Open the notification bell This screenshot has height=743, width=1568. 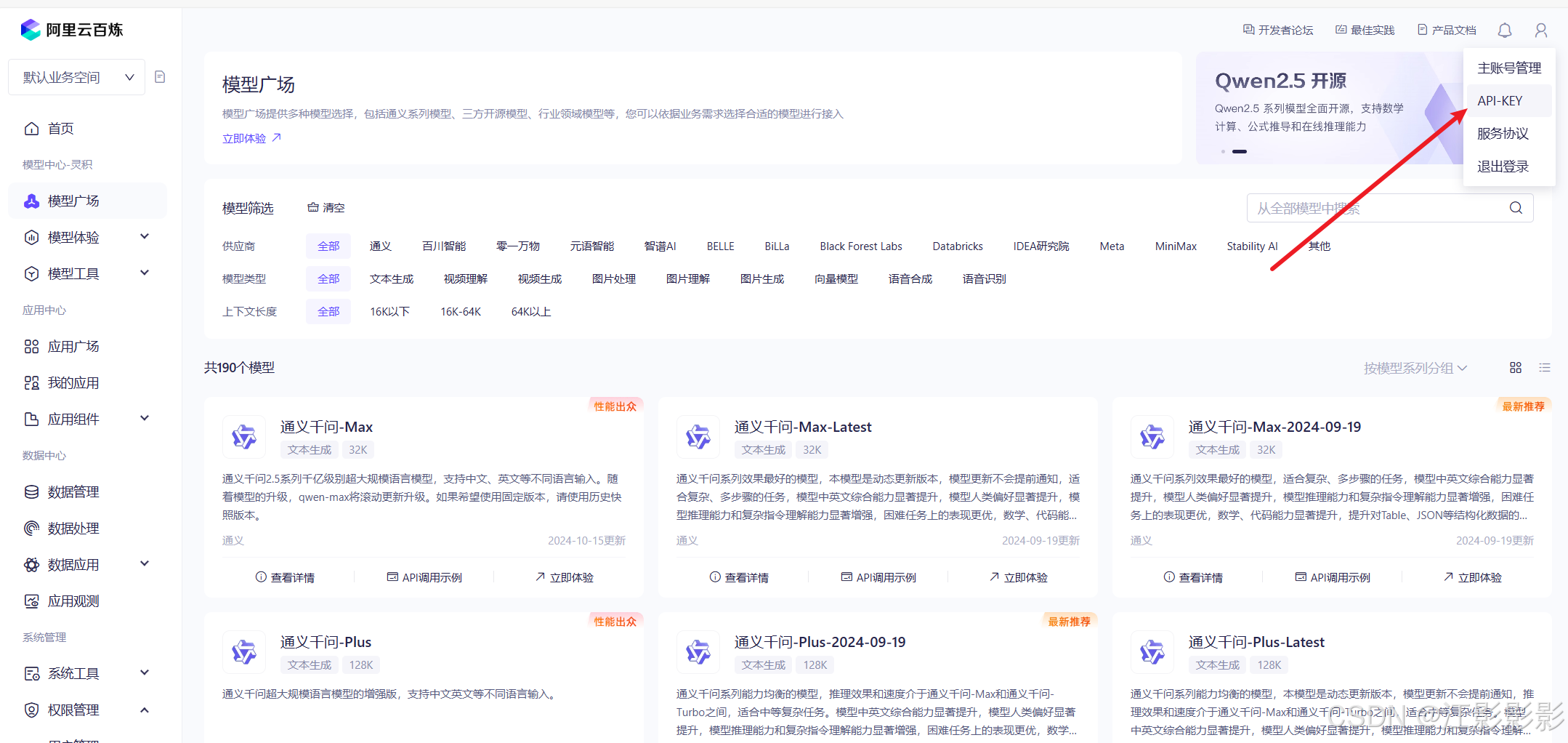(1505, 31)
